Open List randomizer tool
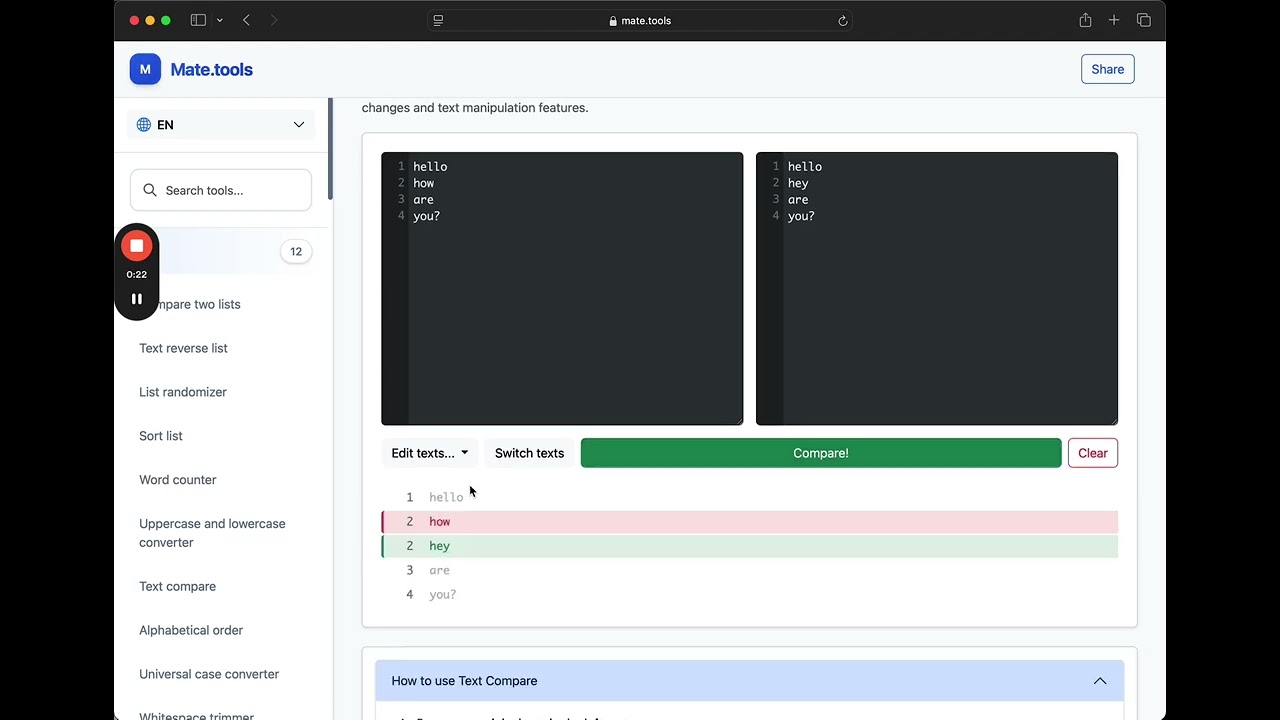Image resolution: width=1280 pixels, height=720 pixels. click(x=183, y=392)
